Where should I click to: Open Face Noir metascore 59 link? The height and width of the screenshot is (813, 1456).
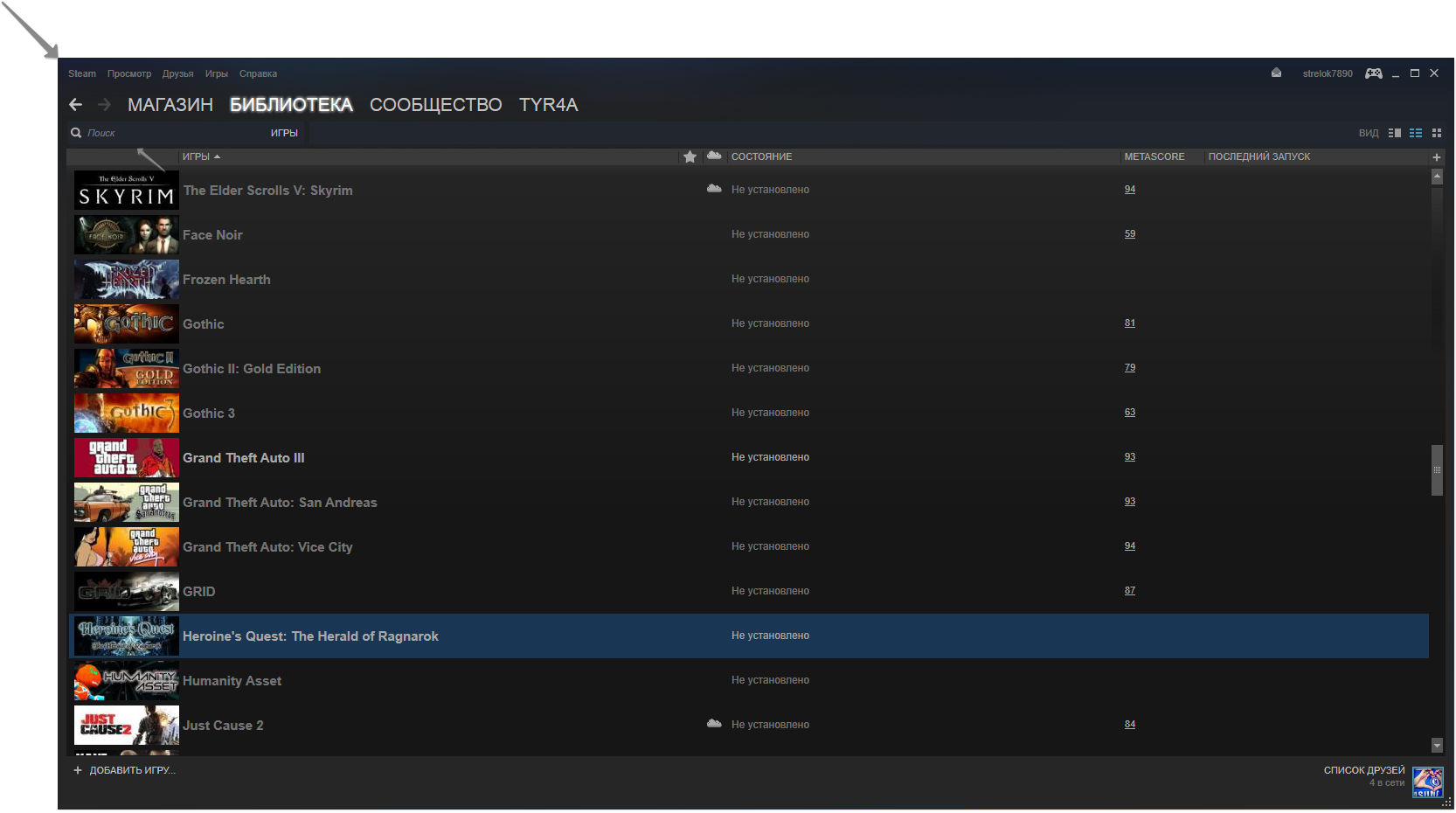click(1130, 233)
